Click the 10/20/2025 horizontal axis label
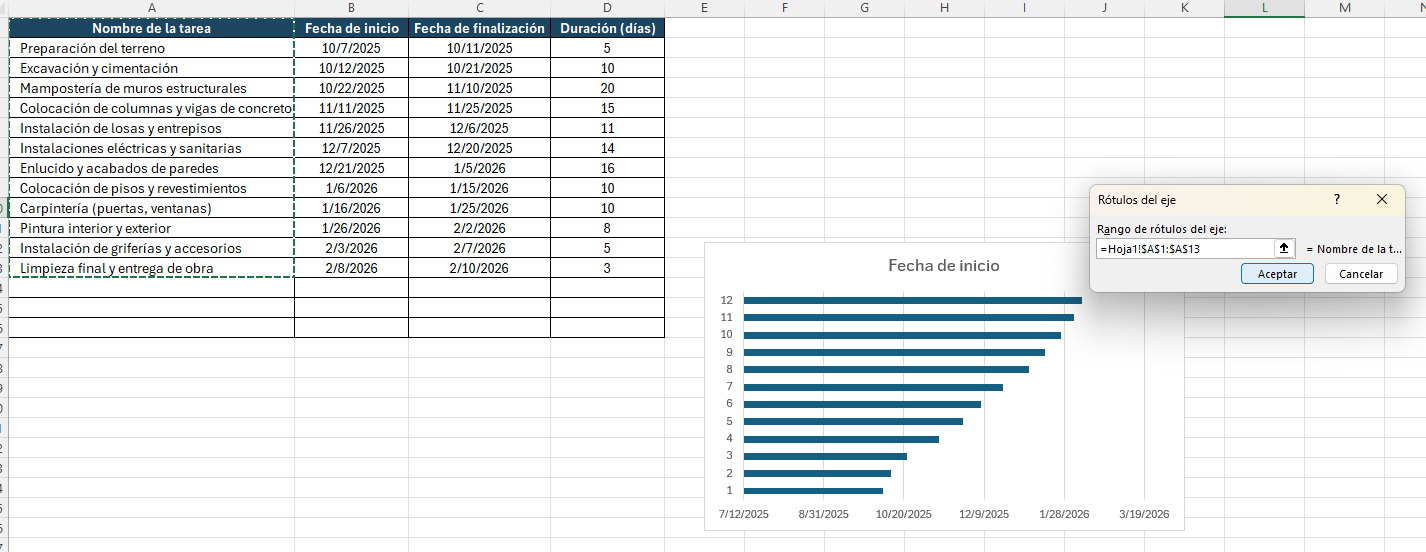The width and height of the screenshot is (1426, 552). pyautogui.click(x=903, y=514)
